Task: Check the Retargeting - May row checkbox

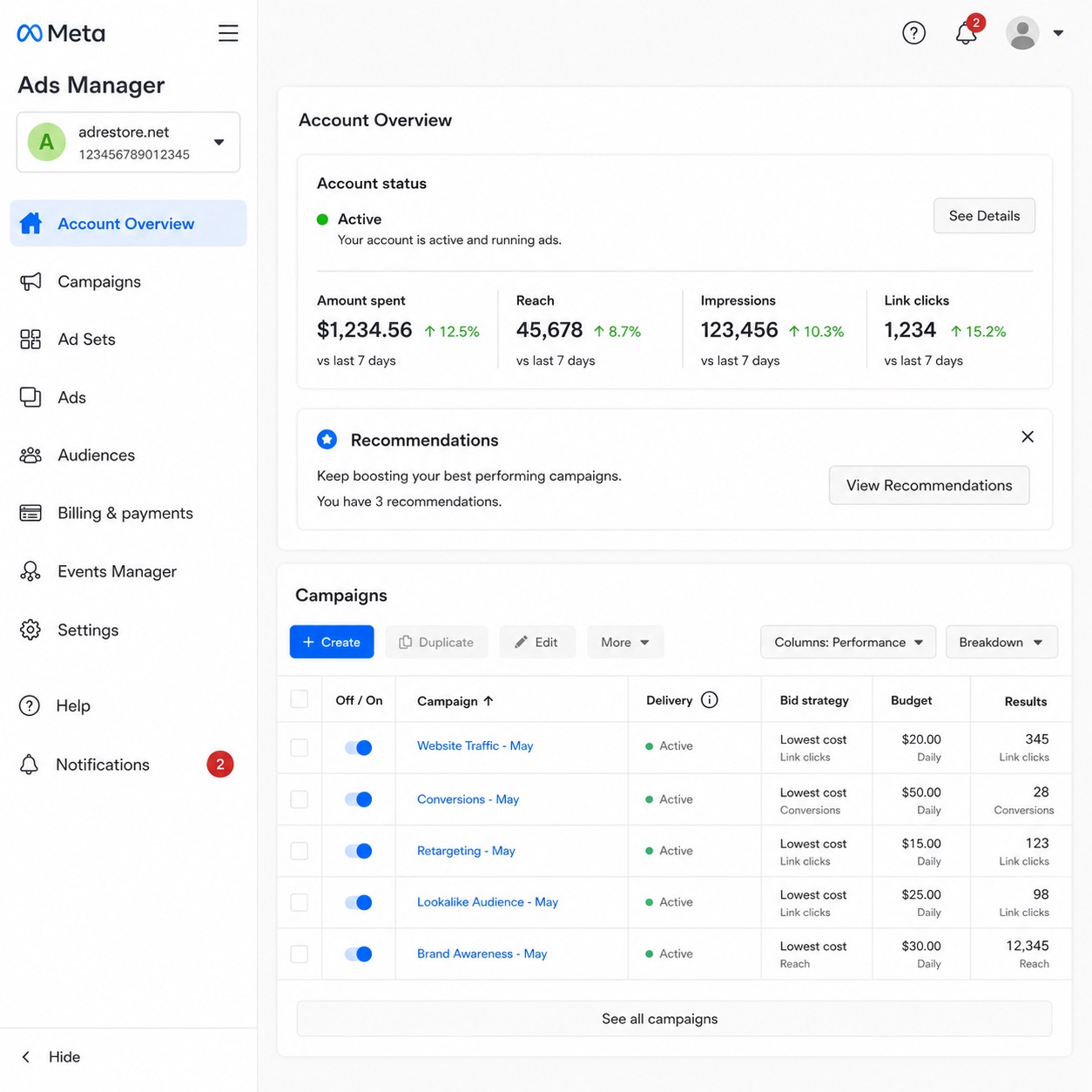Action: tap(300, 851)
